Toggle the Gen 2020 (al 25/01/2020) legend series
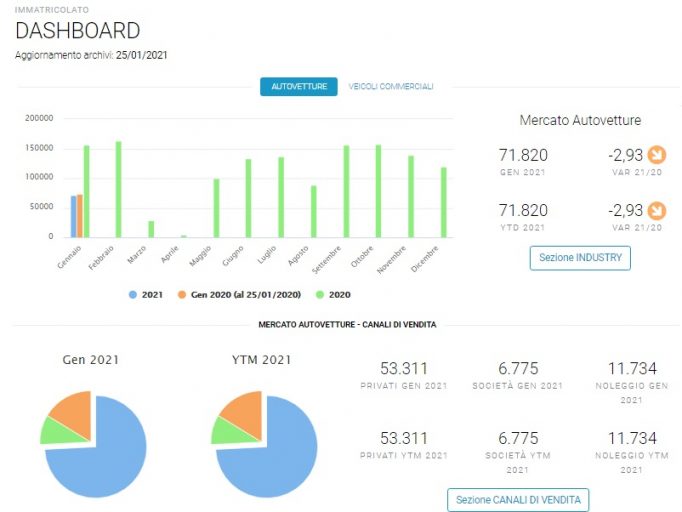 [x=240, y=294]
